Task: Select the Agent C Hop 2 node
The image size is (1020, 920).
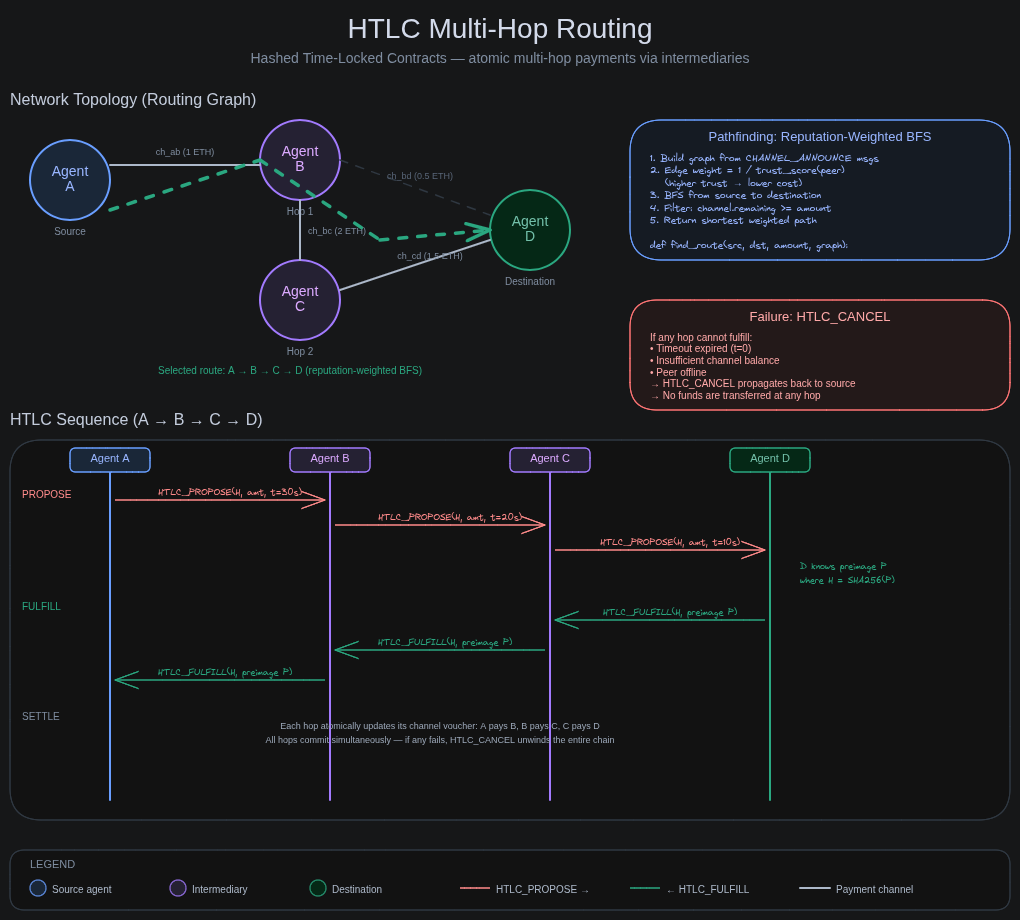Action: pyautogui.click(x=299, y=300)
